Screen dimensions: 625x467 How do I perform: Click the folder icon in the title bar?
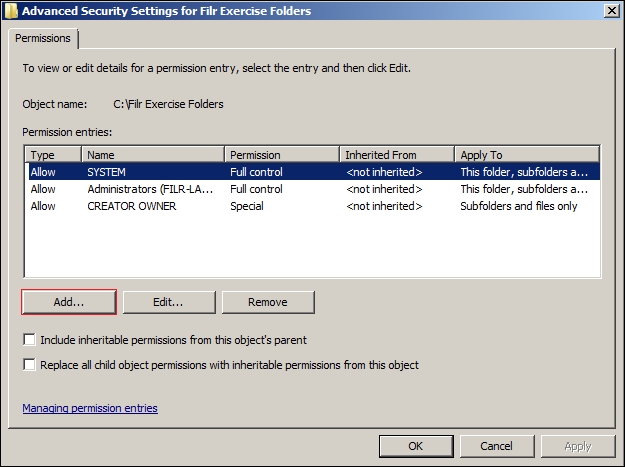pyautogui.click(x=11, y=11)
